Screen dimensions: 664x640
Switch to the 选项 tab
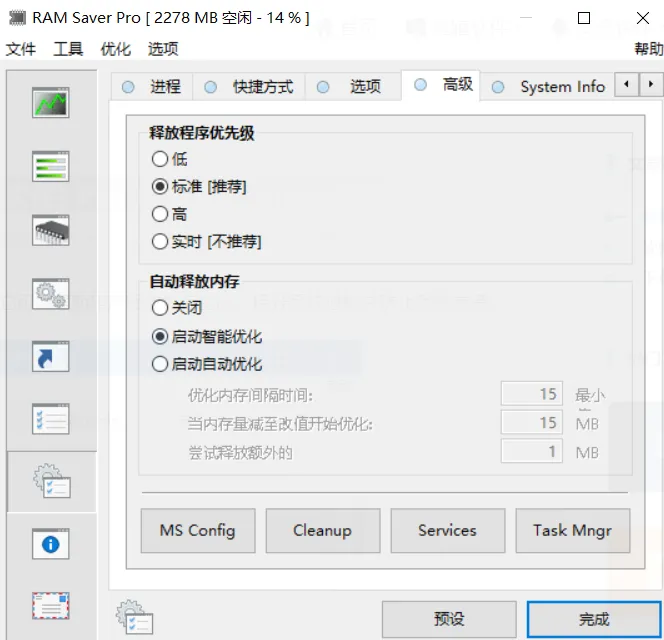(353, 87)
